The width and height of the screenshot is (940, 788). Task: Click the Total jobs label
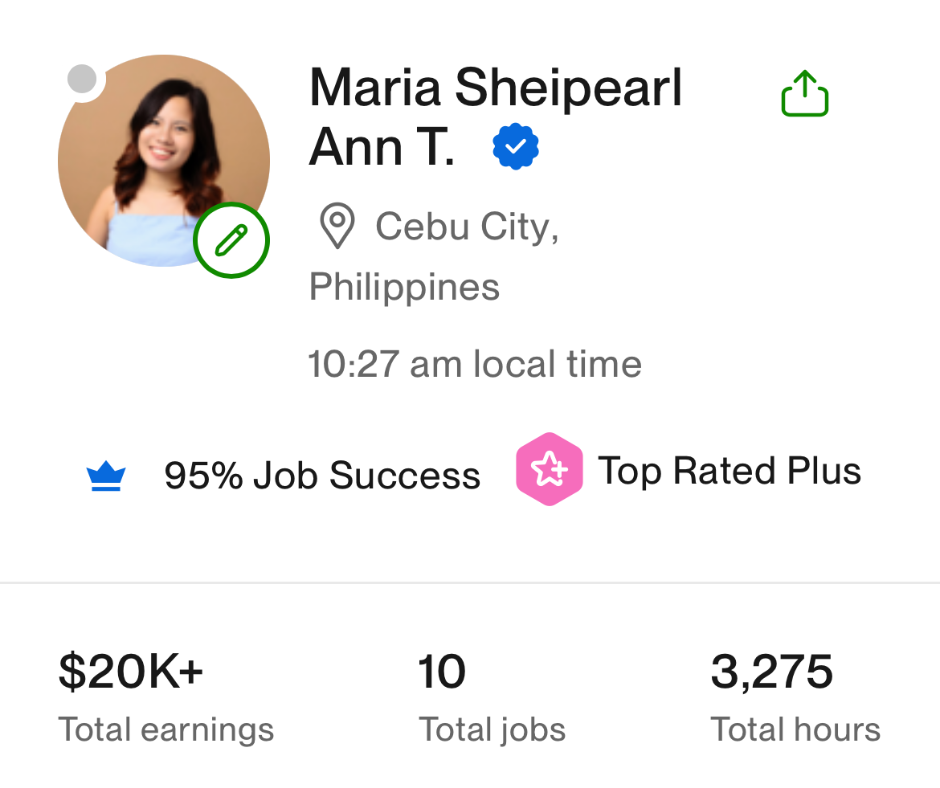(x=492, y=730)
